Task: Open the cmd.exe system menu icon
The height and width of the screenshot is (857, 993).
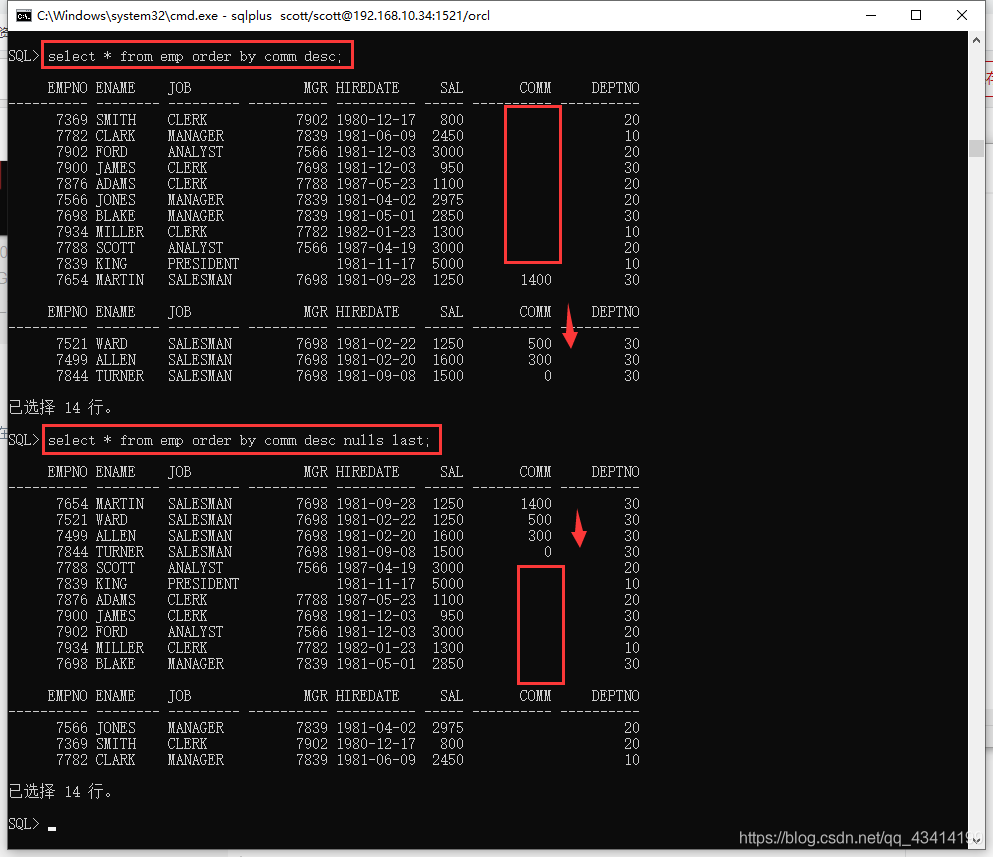Action: coord(23,16)
